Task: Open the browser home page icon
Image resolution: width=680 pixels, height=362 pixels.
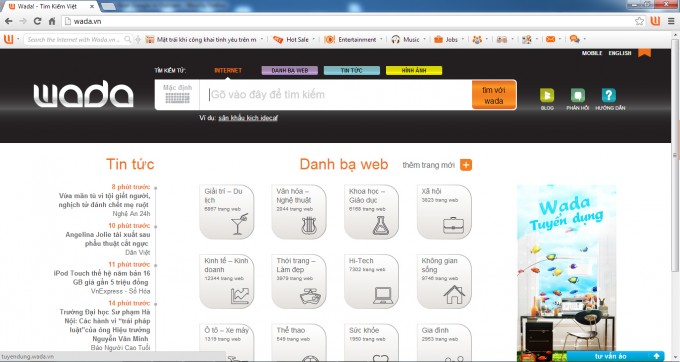Action: coord(52,21)
